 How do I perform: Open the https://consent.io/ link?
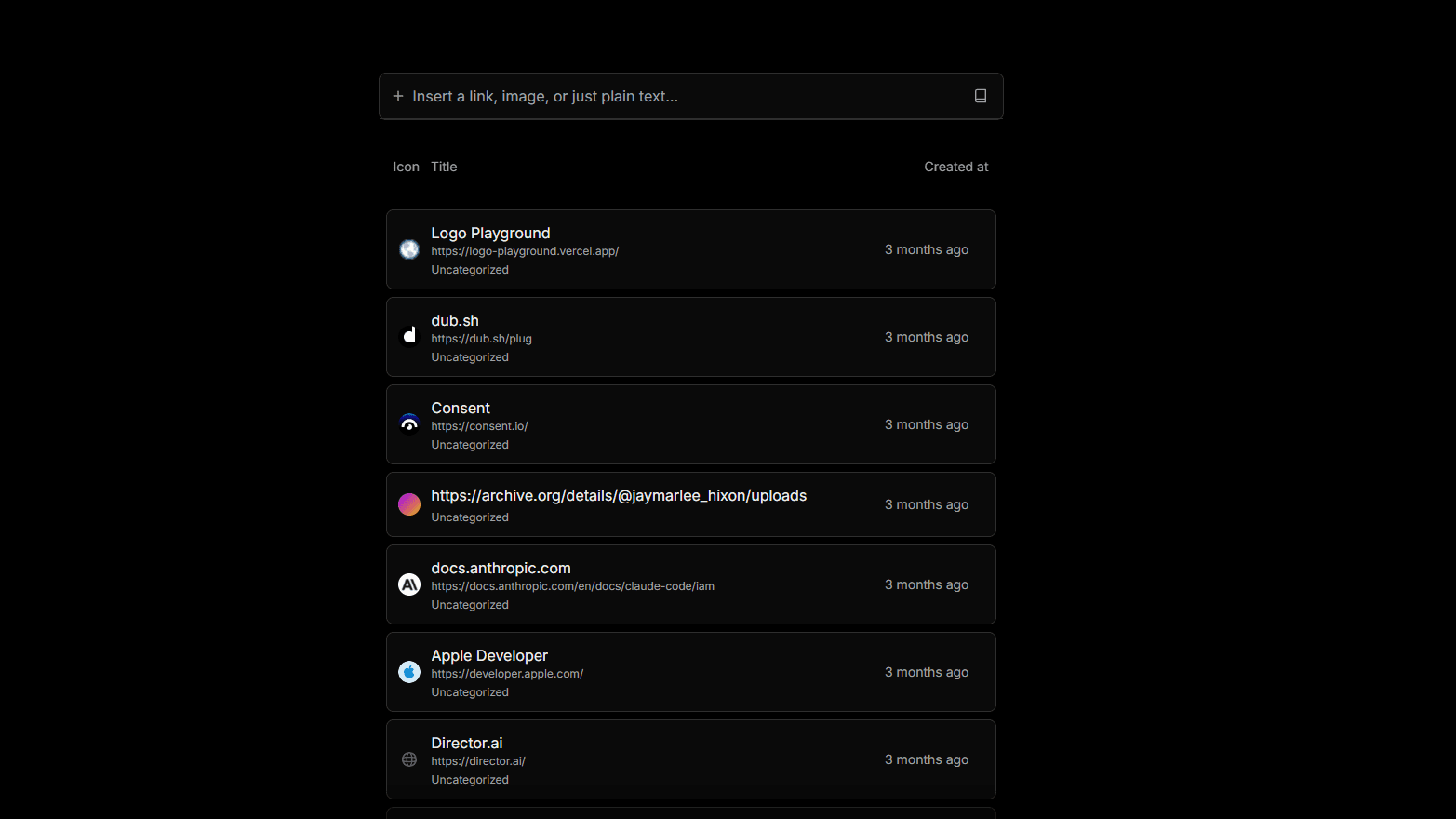(479, 426)
